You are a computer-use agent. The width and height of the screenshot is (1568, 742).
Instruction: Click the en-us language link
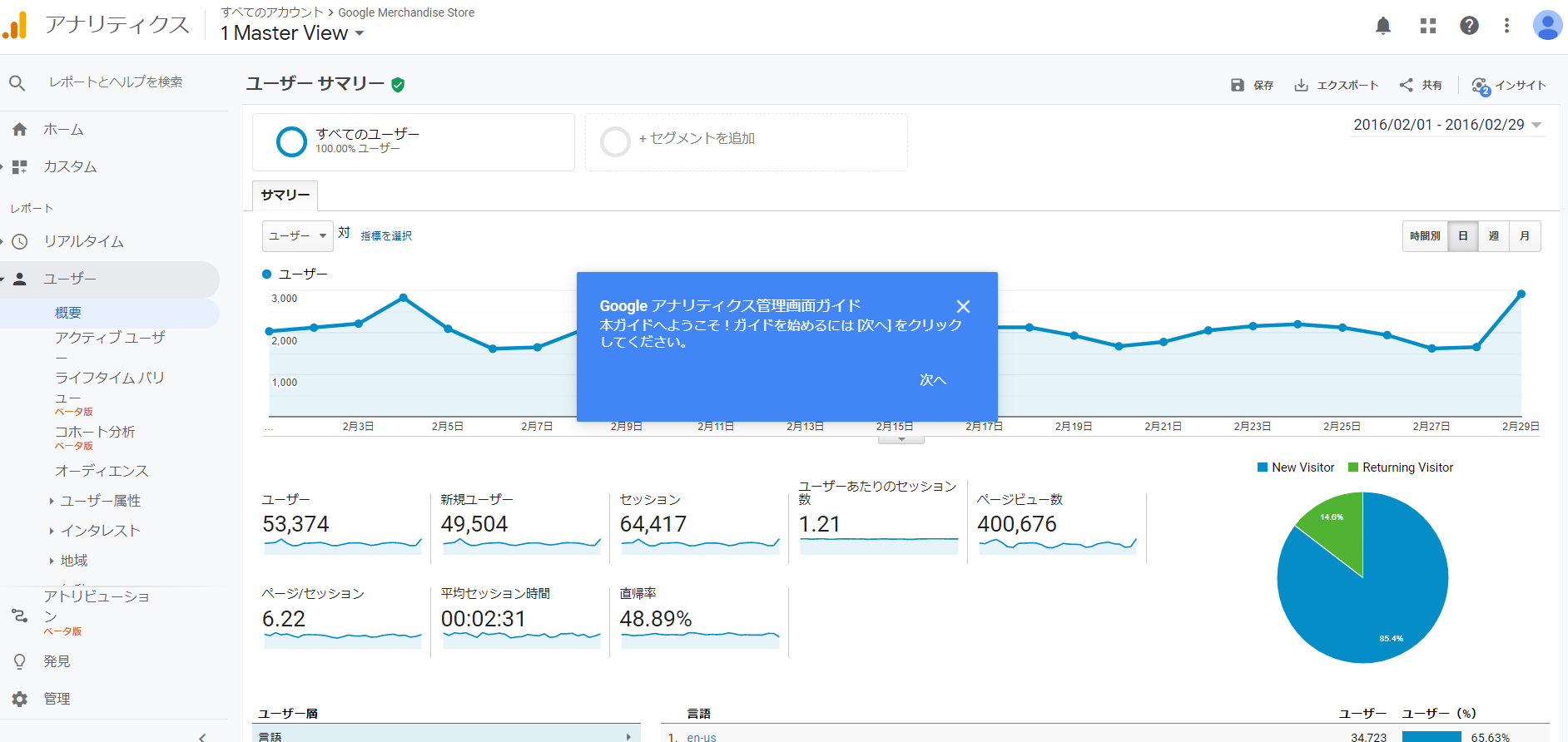(x=701, y=737)
